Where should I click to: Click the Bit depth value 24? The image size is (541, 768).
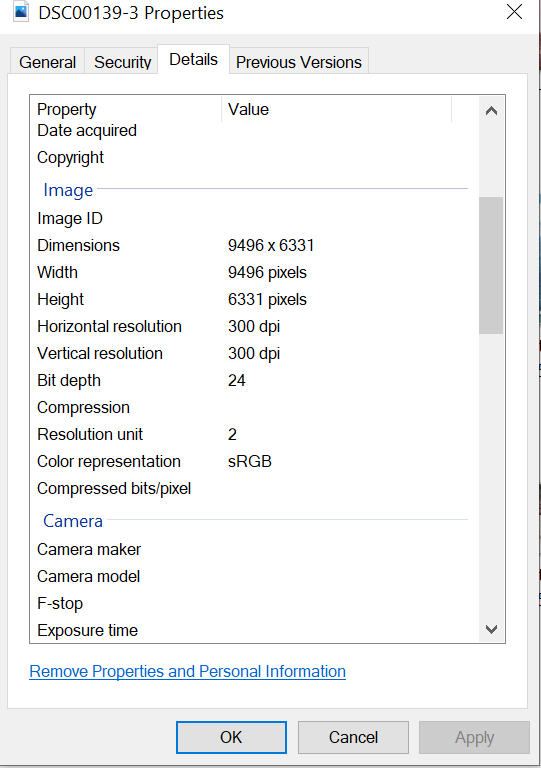click(236, 380)
